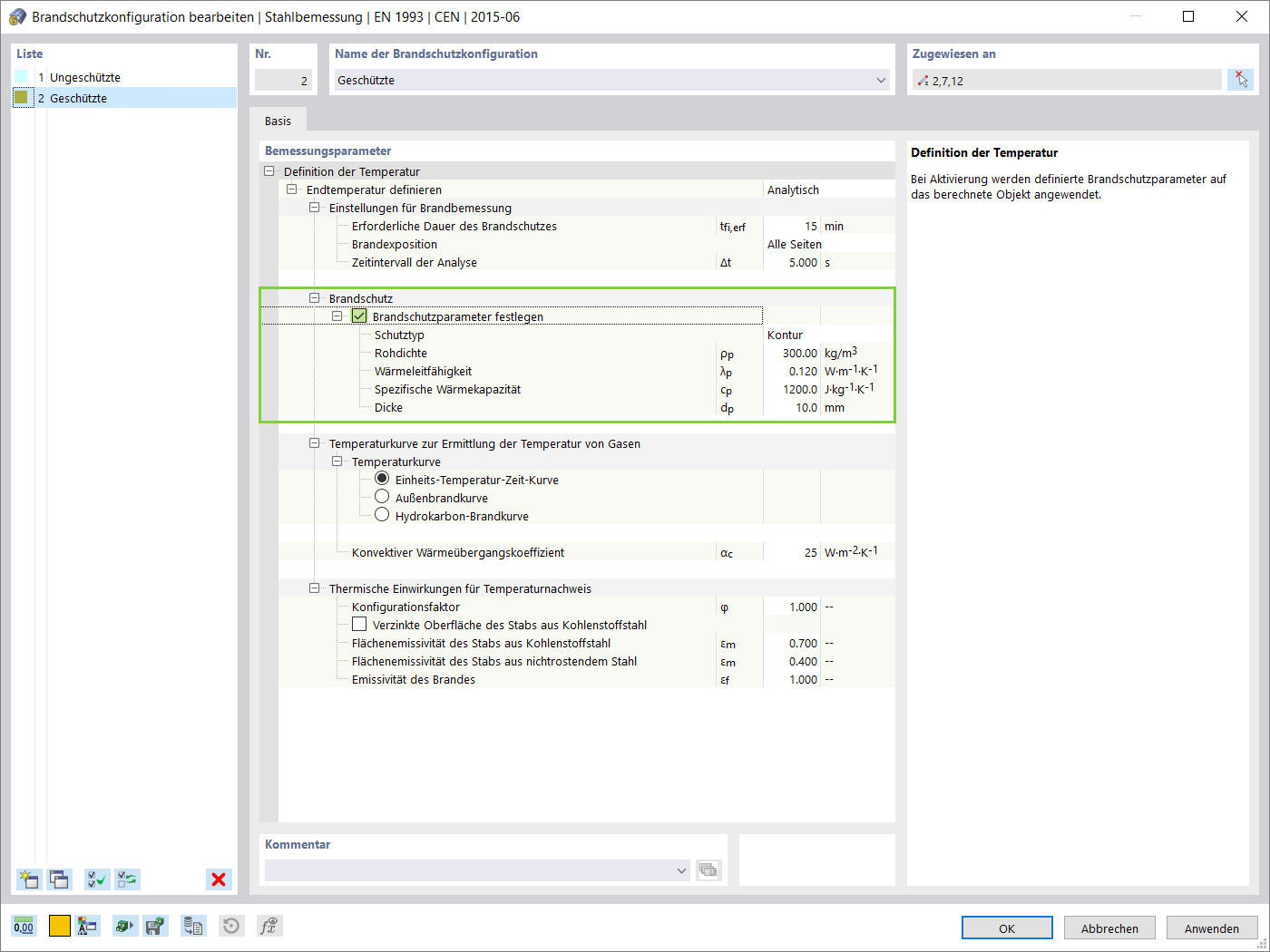Choose the Hydrokarbon-Brandkurve radio button
The image size is (1270, 952).
[382, 515]
